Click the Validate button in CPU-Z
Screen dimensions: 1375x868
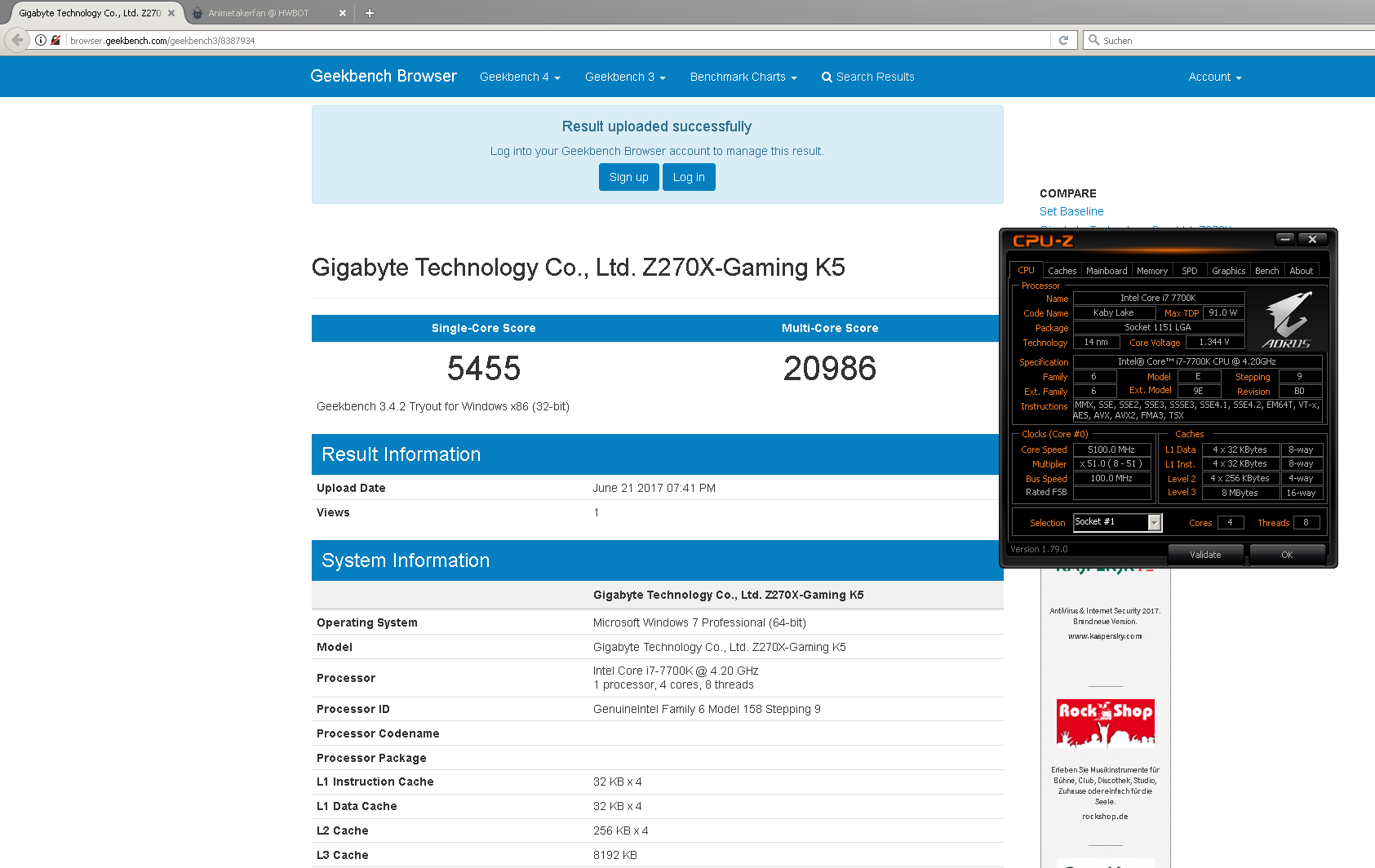pos(1205,555)
